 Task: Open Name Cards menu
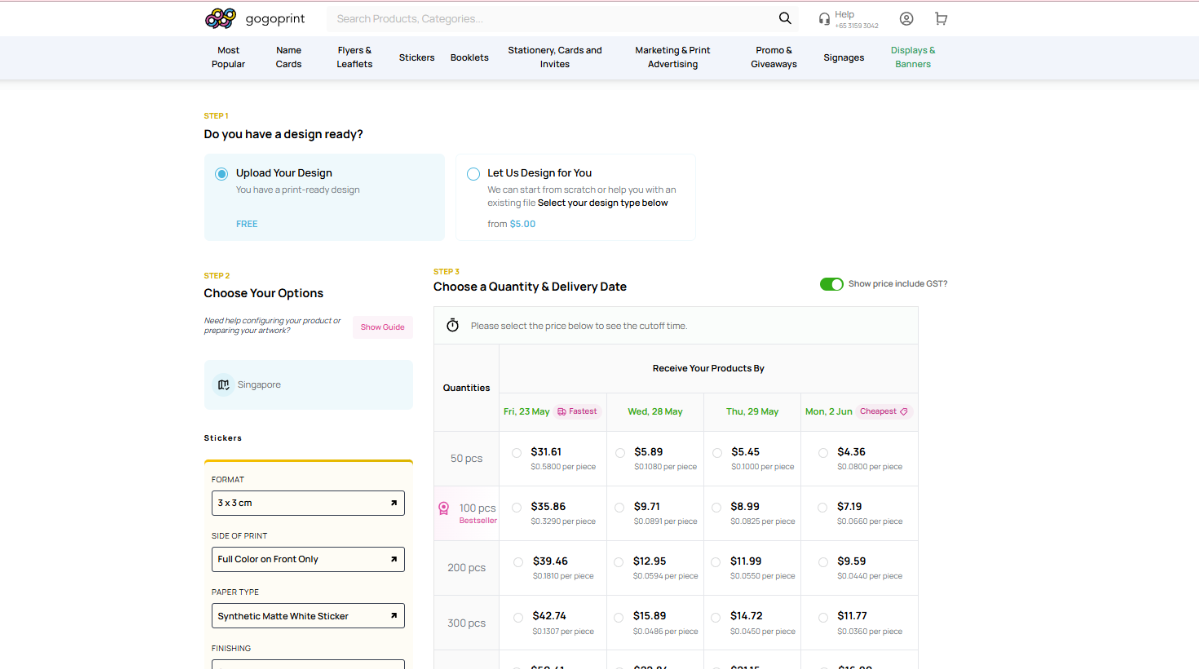click(288, 57)
